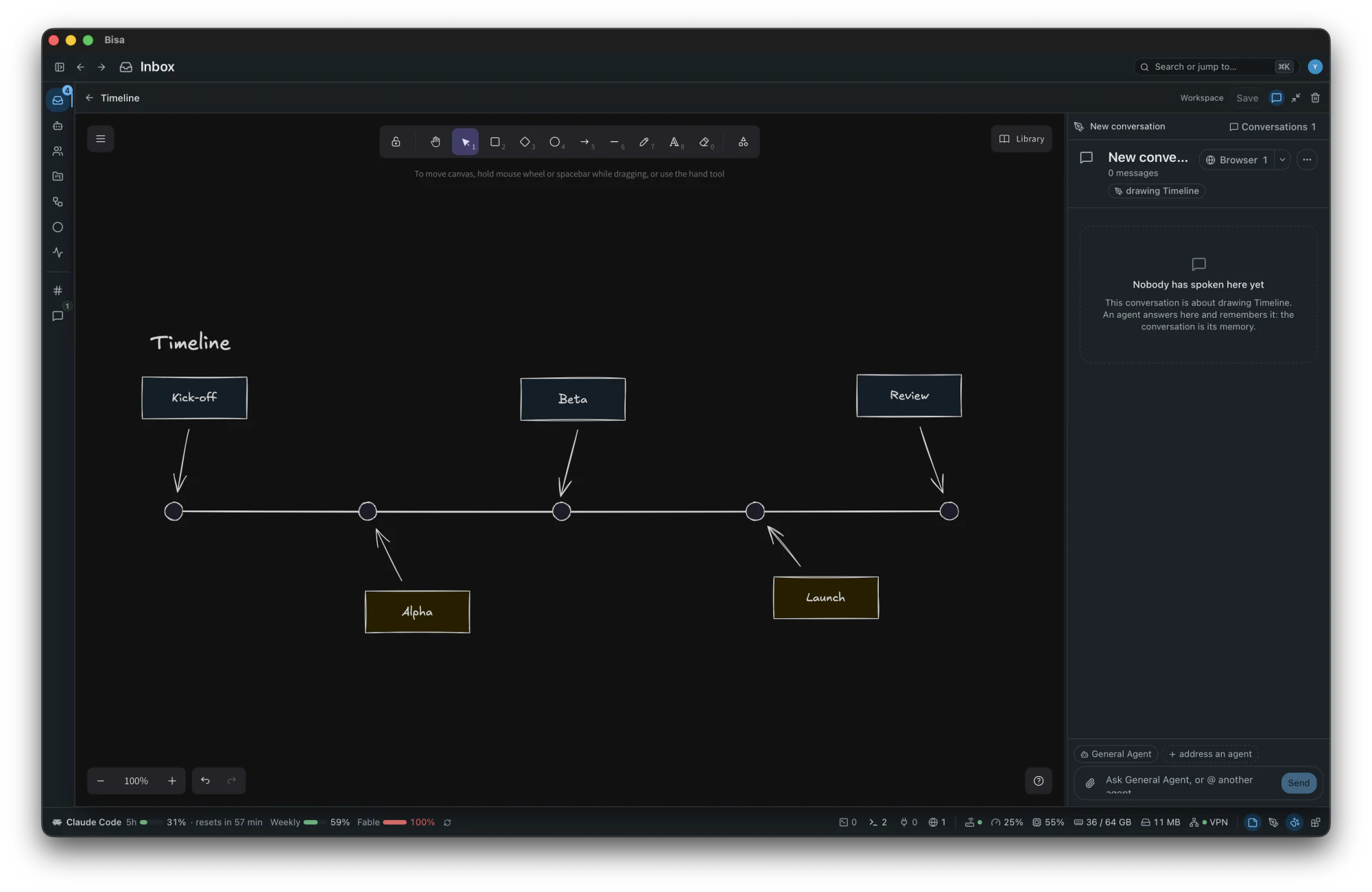Go back from Timeline with the arrow
Image resolution: width=1372 pixels, height=892 pixels.
(x=89, y=98)
